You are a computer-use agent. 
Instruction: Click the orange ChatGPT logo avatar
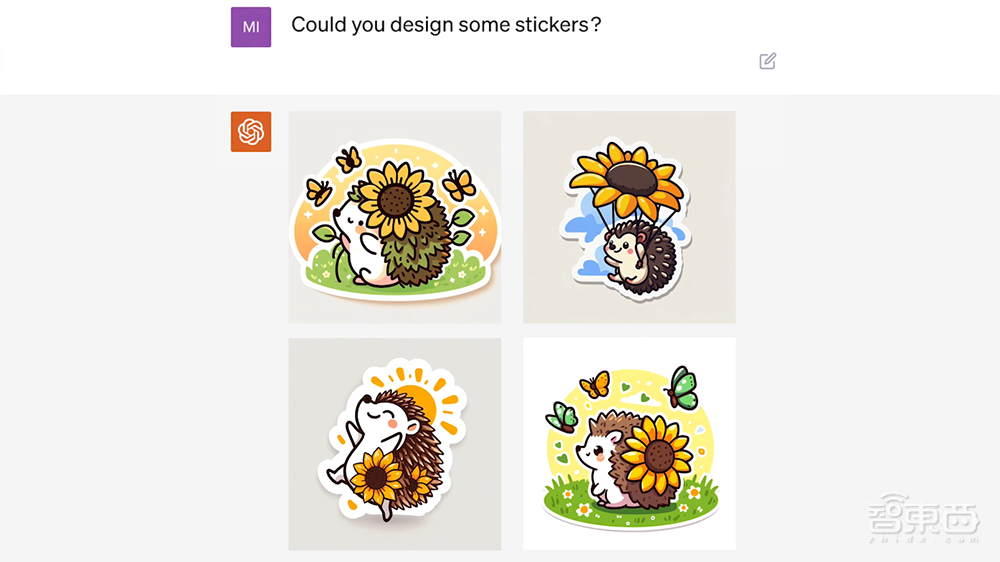[x=251, y=132]
